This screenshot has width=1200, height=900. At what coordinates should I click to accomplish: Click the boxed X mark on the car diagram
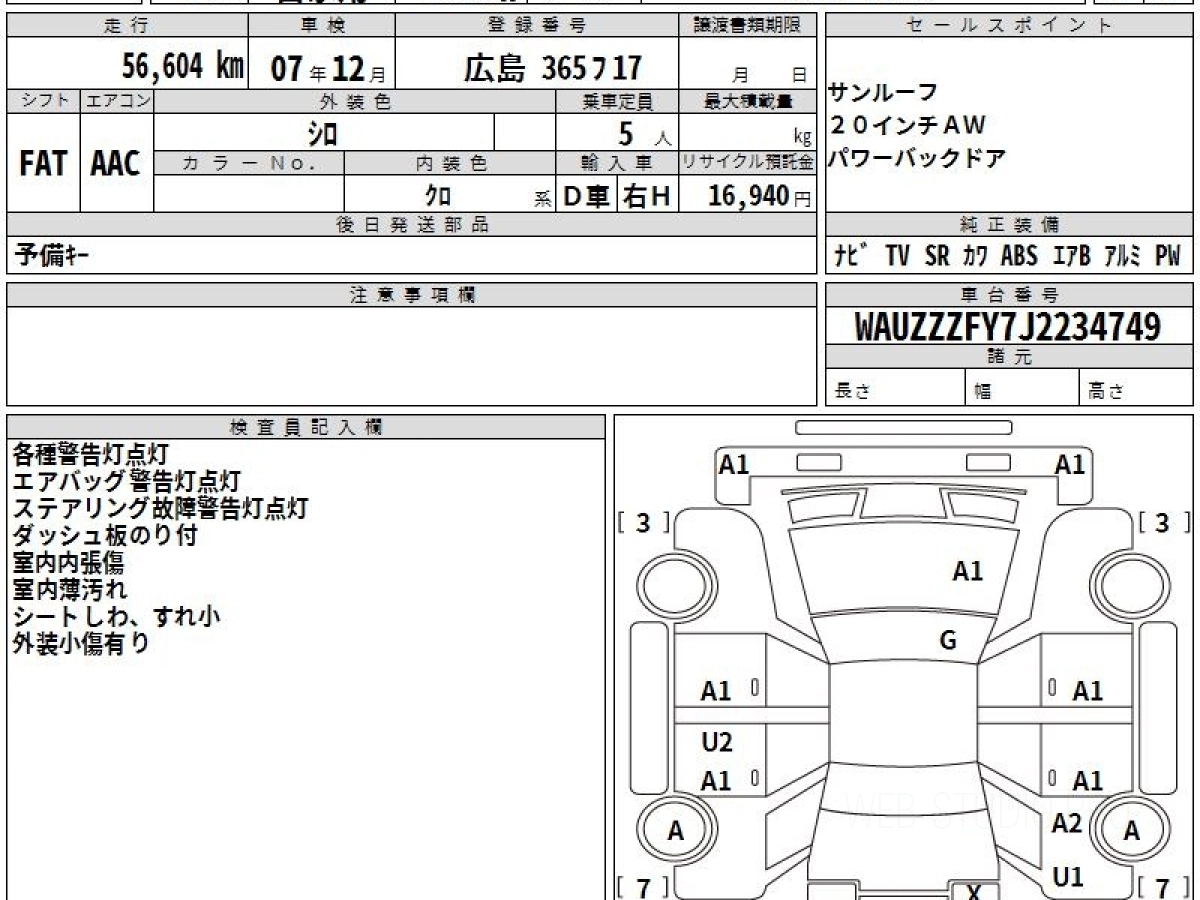[x=973, y=892]
